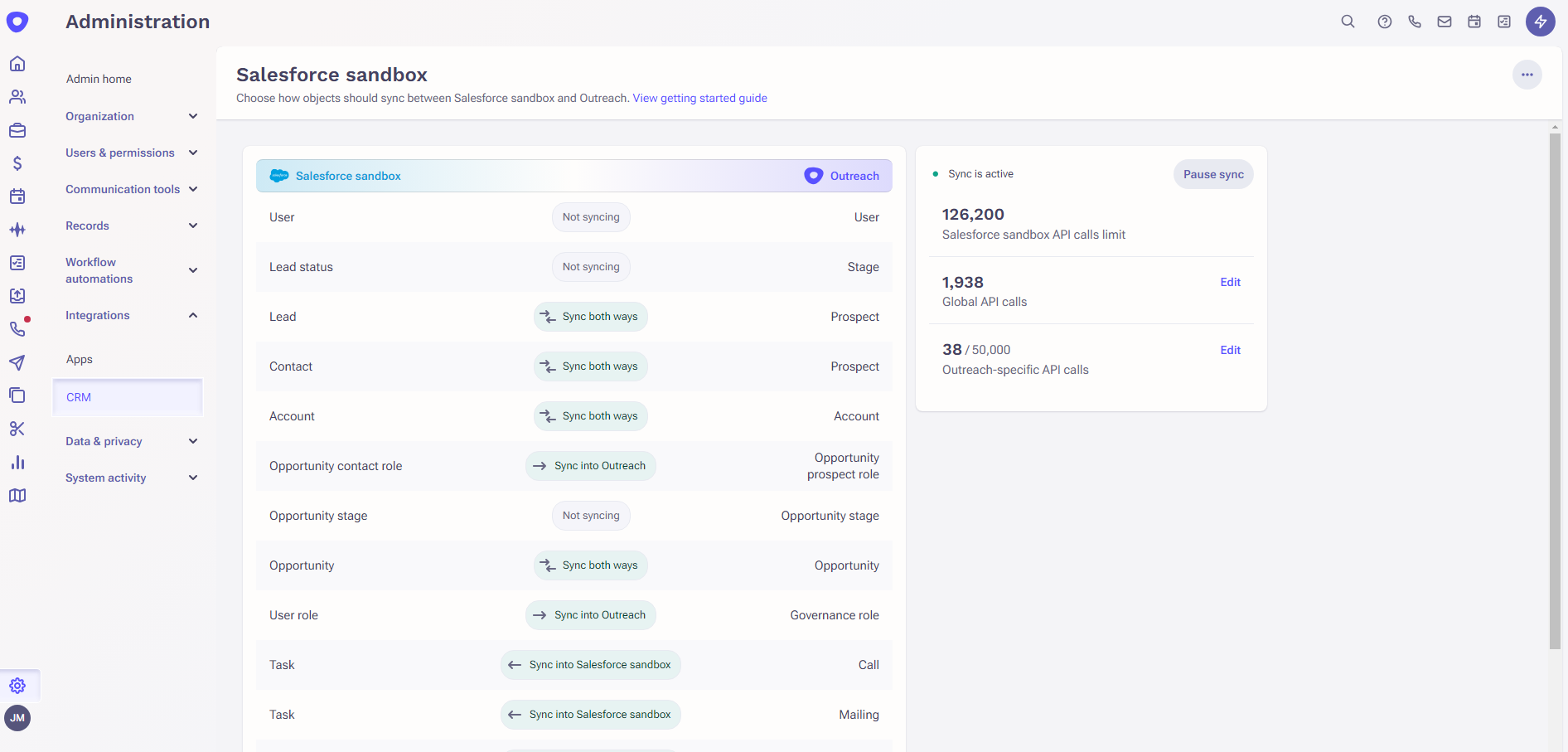This screenshot has height=752, width=1568.
Task: Click Sync into Outreach for Opportunity contact role
Action: click(591, 466)
